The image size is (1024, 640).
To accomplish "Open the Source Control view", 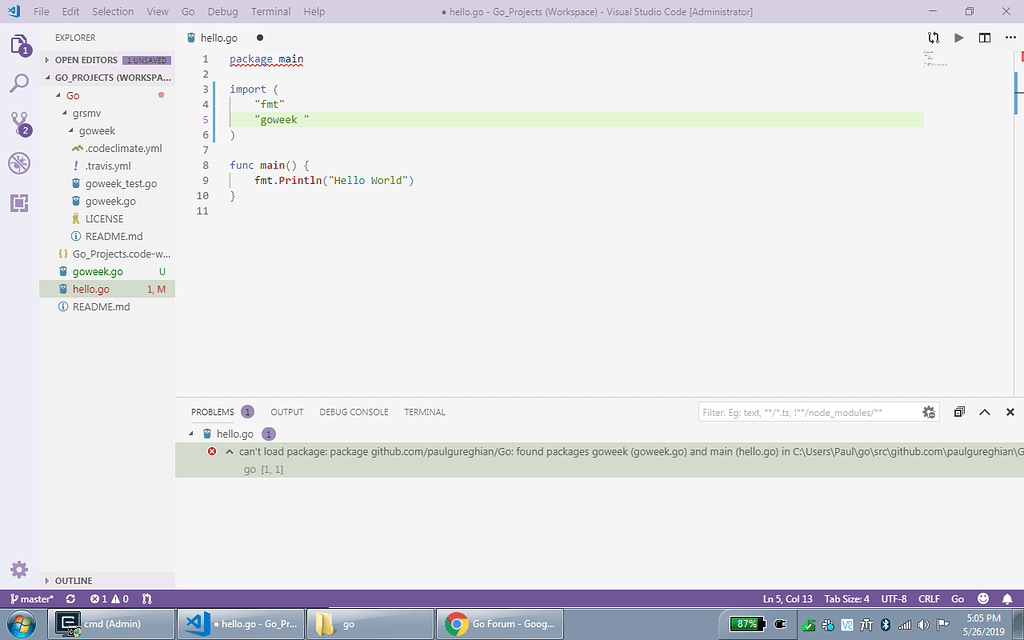I will (x=19, y=123).
